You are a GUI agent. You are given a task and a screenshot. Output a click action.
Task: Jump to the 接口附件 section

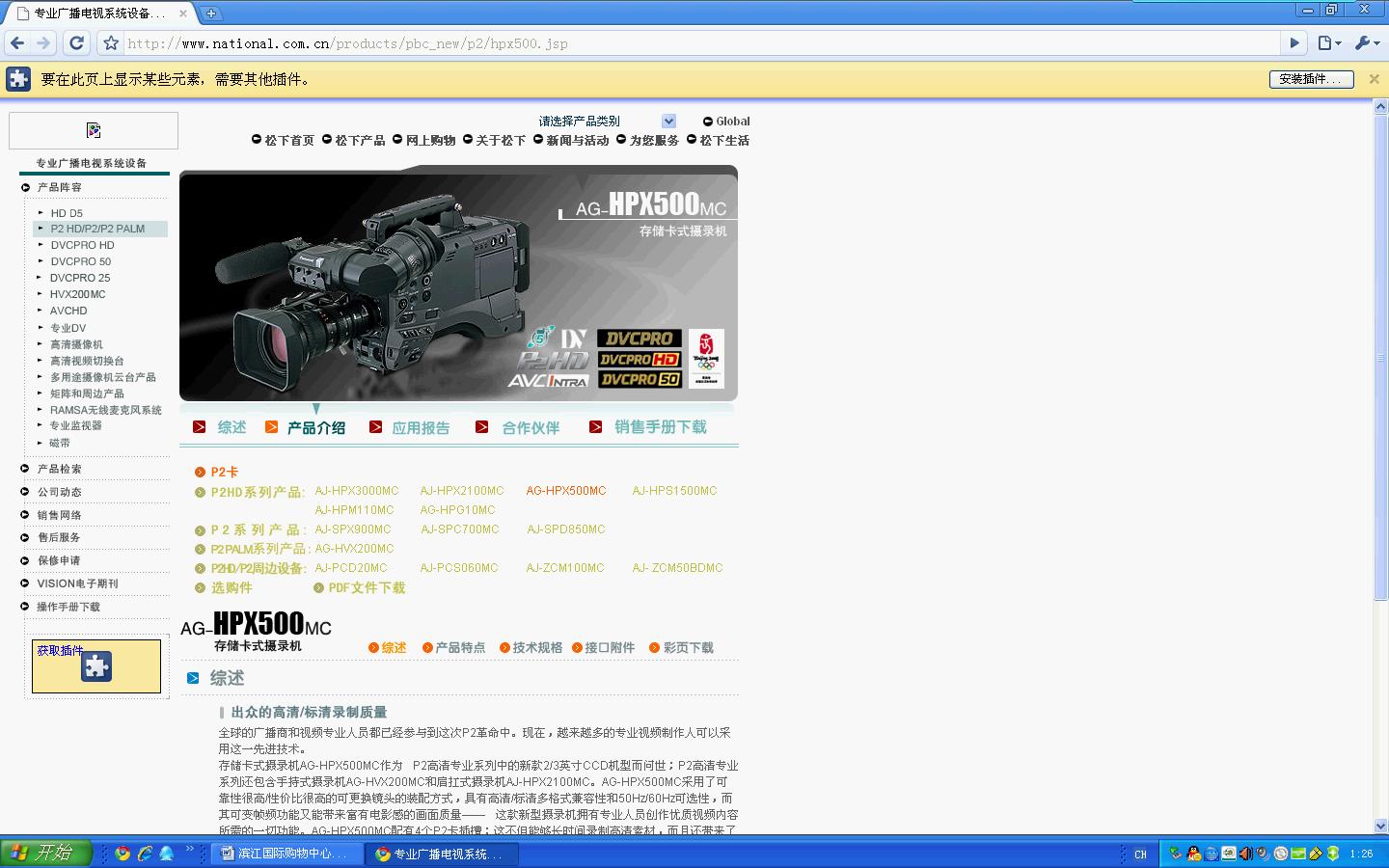coord(610,648)
